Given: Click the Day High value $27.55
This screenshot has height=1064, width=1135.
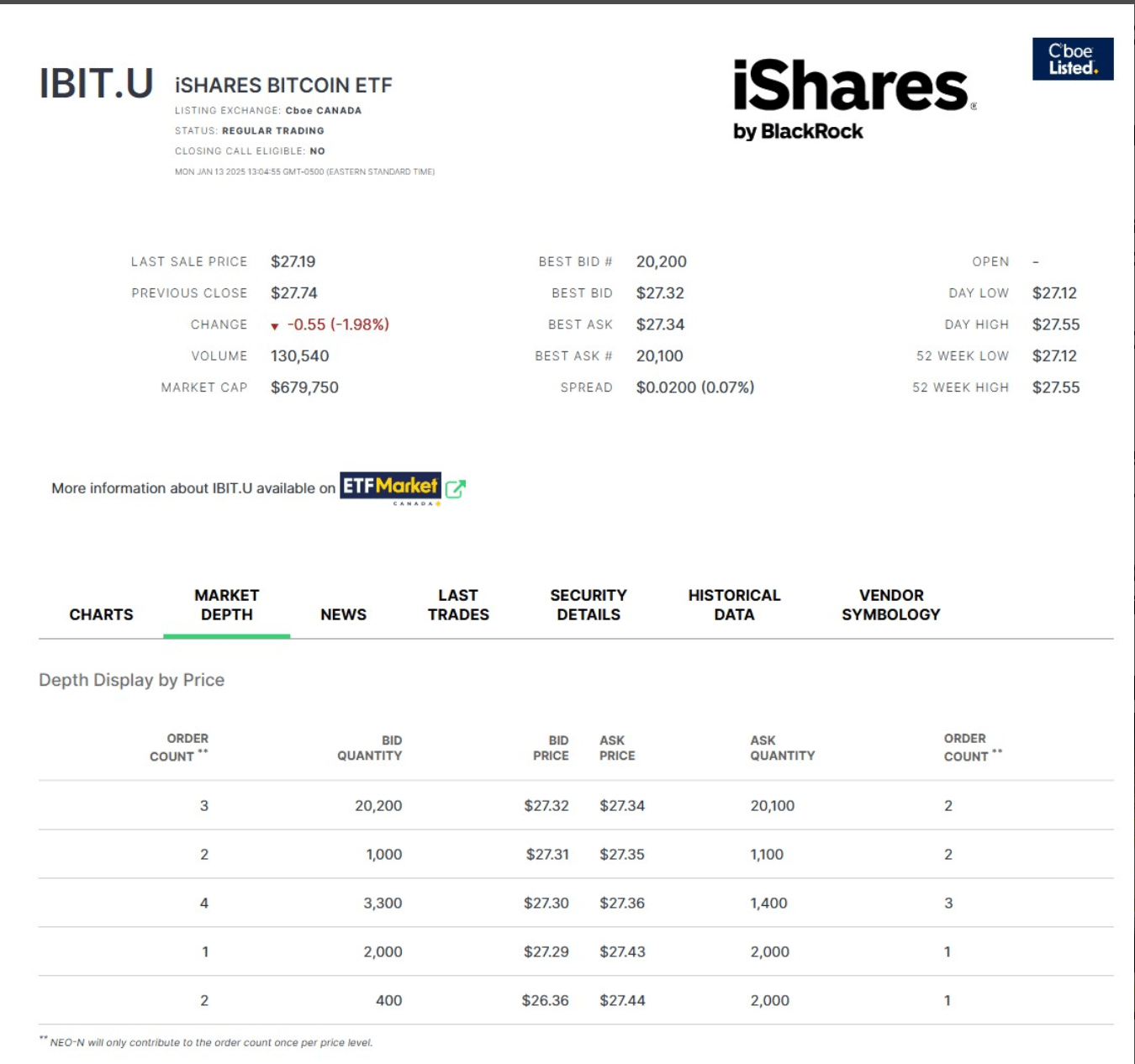Looking at the screenshot, I should [1056, 324].
